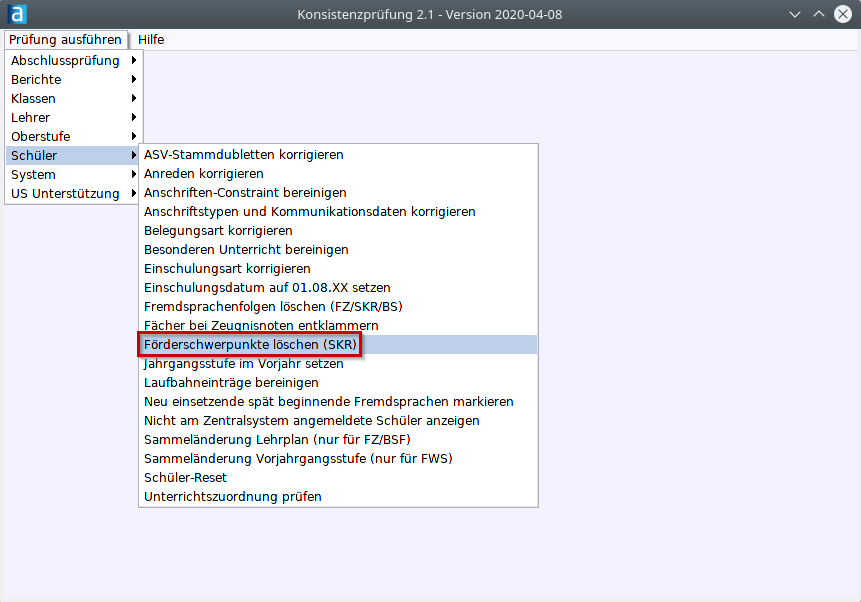Minimize the Konsistenzprüfung window
This screenshot has height=602, width=861.
pyautogui.click(x=795, y=14)
